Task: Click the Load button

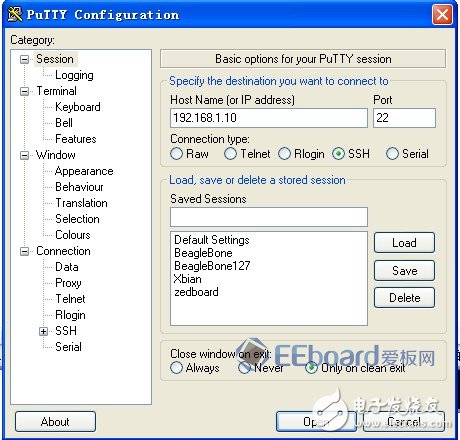Action: tap(404, 243)
